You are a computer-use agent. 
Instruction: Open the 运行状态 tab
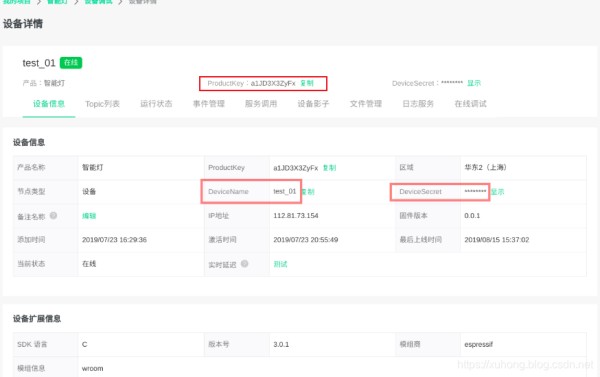[x=156, y=104]
